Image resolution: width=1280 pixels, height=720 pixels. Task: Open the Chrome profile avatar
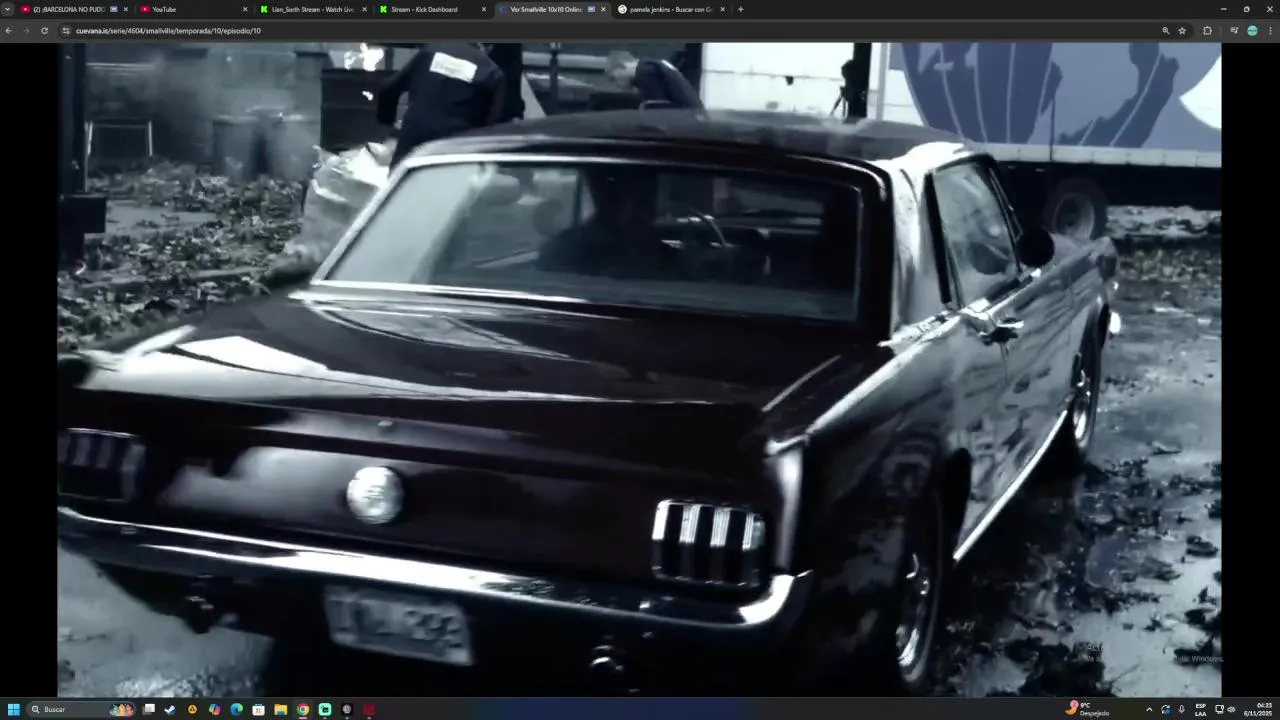[x=1252, y=31]
